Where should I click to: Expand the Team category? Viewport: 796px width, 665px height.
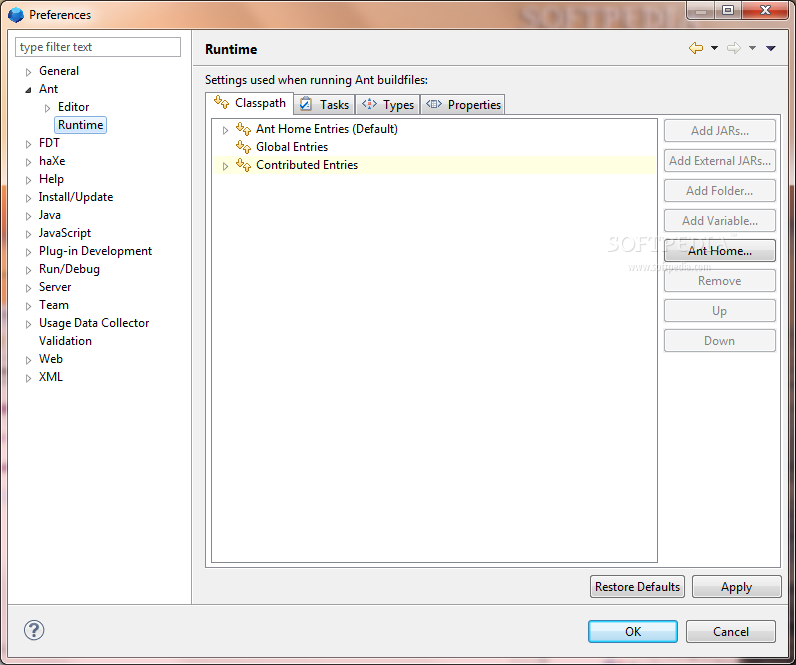click(28, 306)
